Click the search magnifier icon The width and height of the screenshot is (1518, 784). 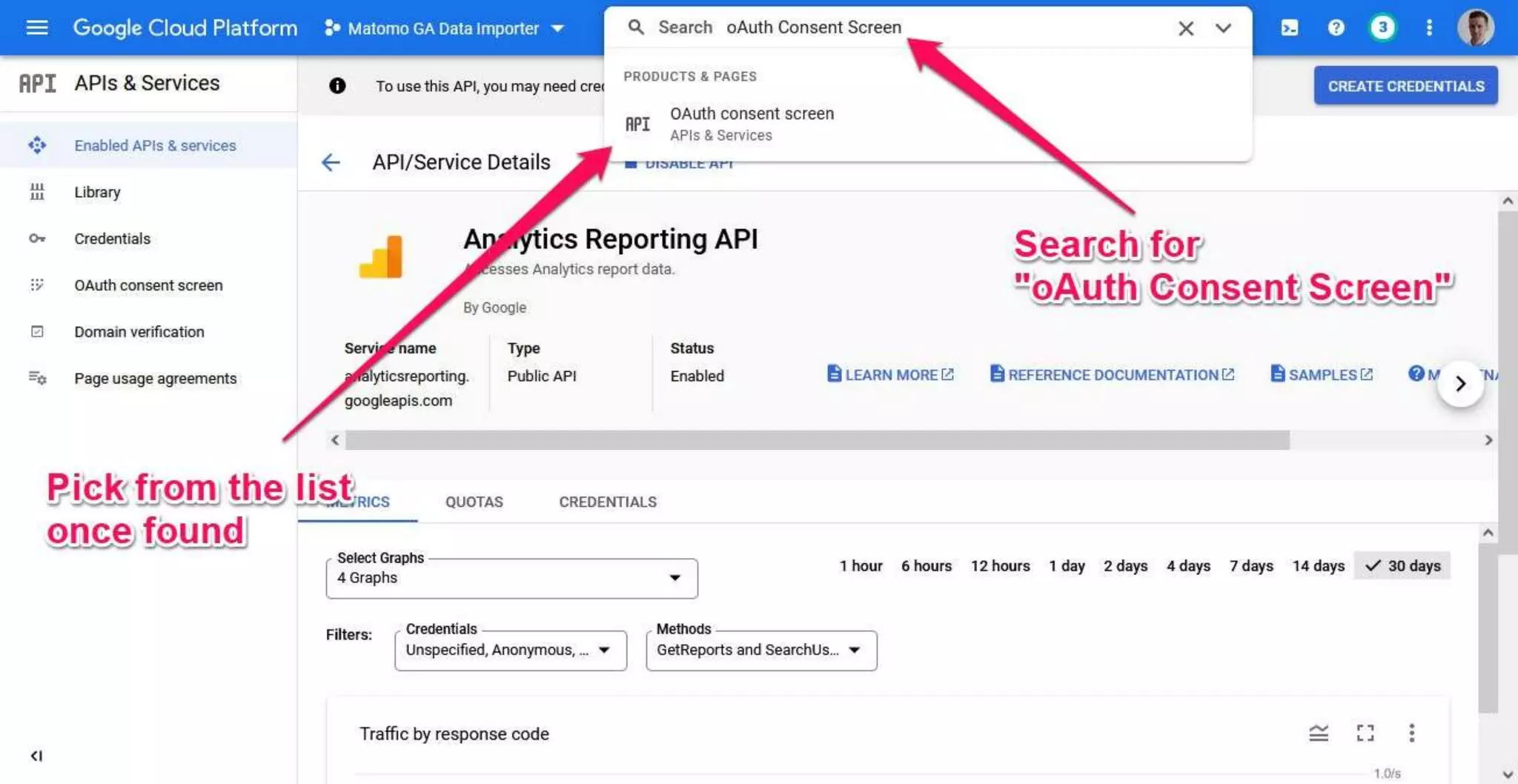(x=635, y=27)
